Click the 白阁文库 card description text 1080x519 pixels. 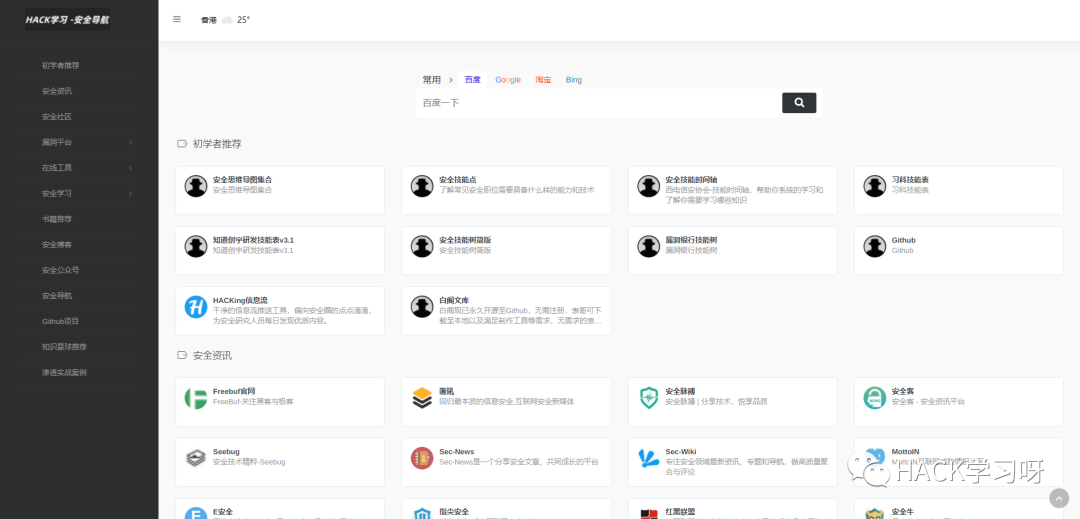[x=521, y=315]
